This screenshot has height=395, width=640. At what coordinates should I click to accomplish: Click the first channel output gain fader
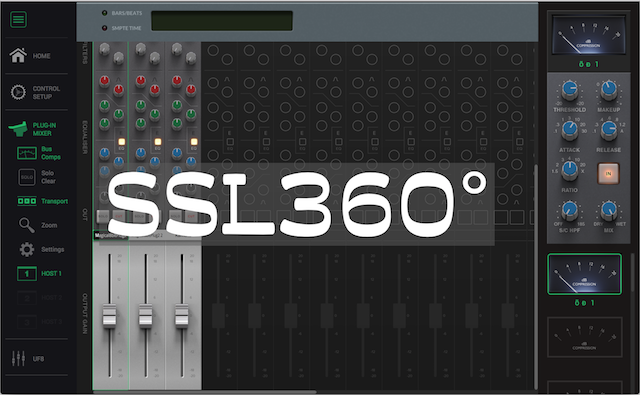(x=109, y=316)
